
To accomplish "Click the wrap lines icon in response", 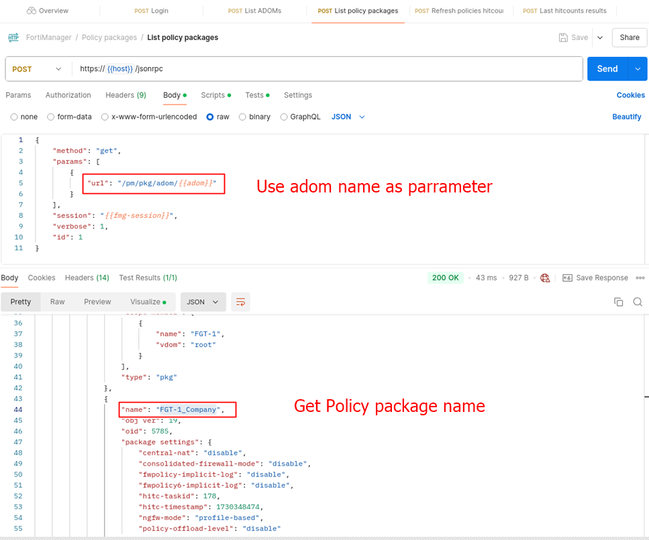I will tap(241, 301).
